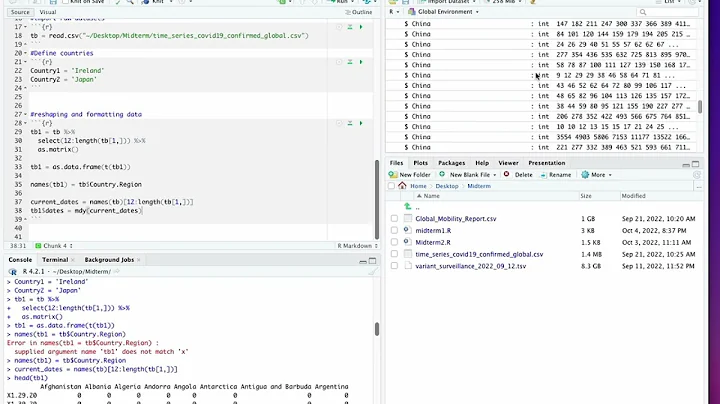Image resolution: width=720 pixels, height=404 pixels.
Task: Open the Presentation tab
Action: point(546,163)
